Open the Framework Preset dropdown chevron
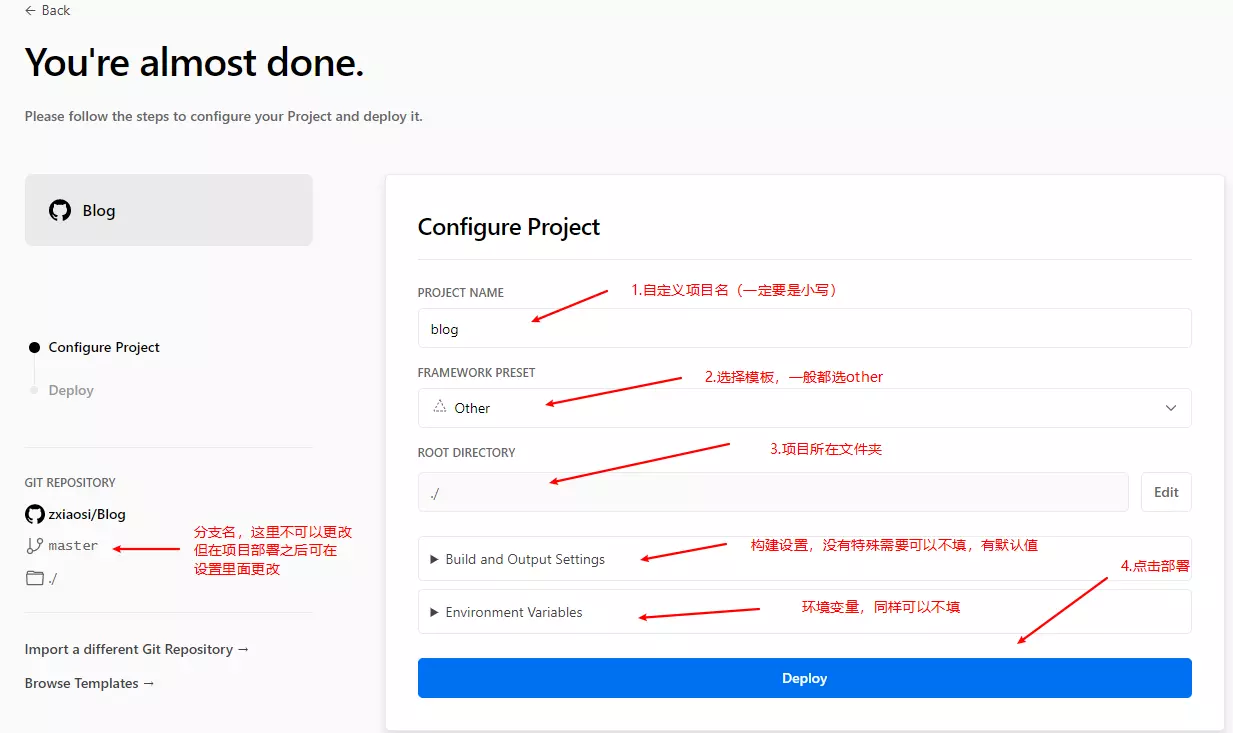Screen dimensions: 1233x733 coord(1171,408)
